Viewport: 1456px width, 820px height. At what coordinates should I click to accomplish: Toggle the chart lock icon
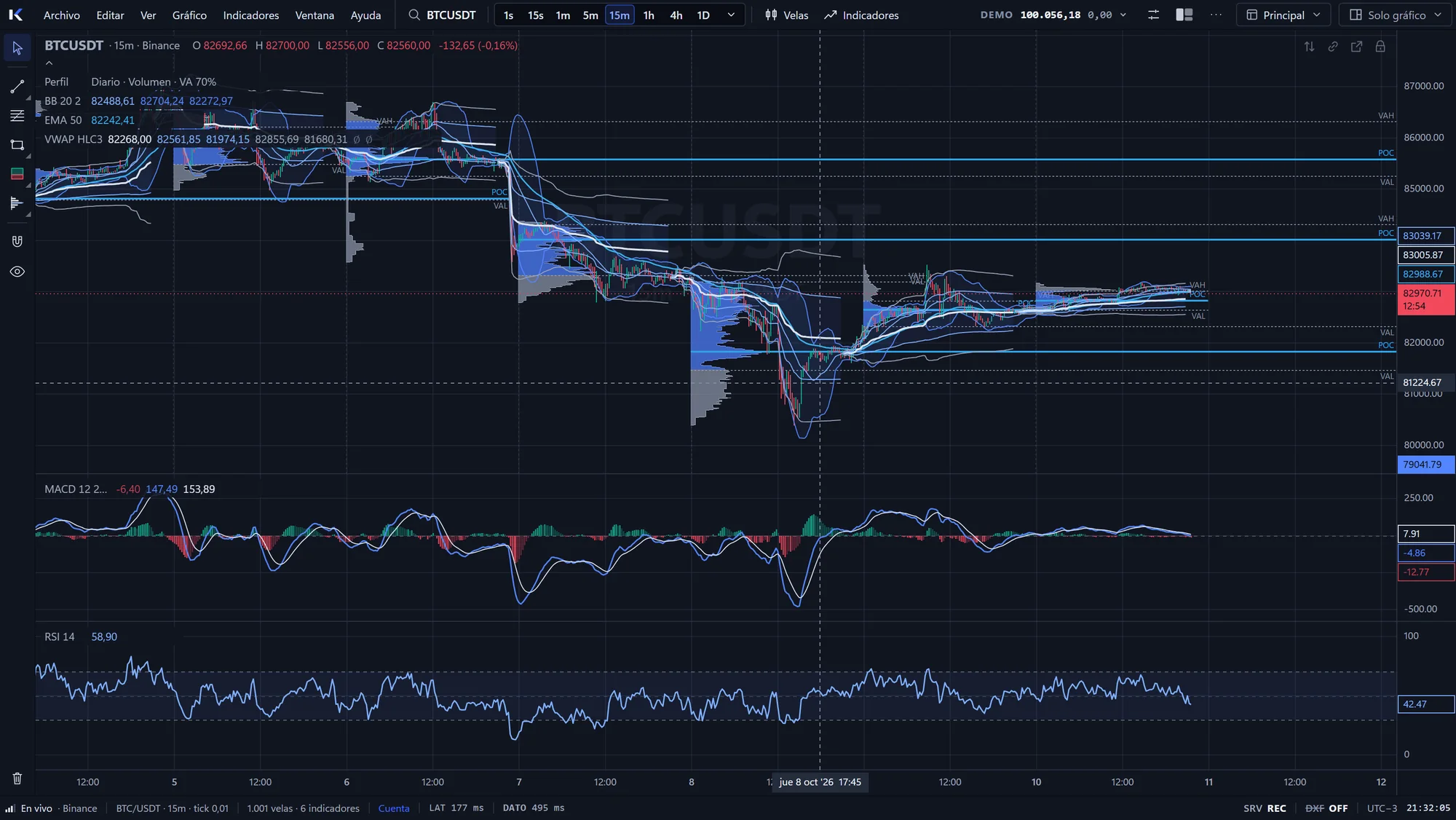[1380, 47]
